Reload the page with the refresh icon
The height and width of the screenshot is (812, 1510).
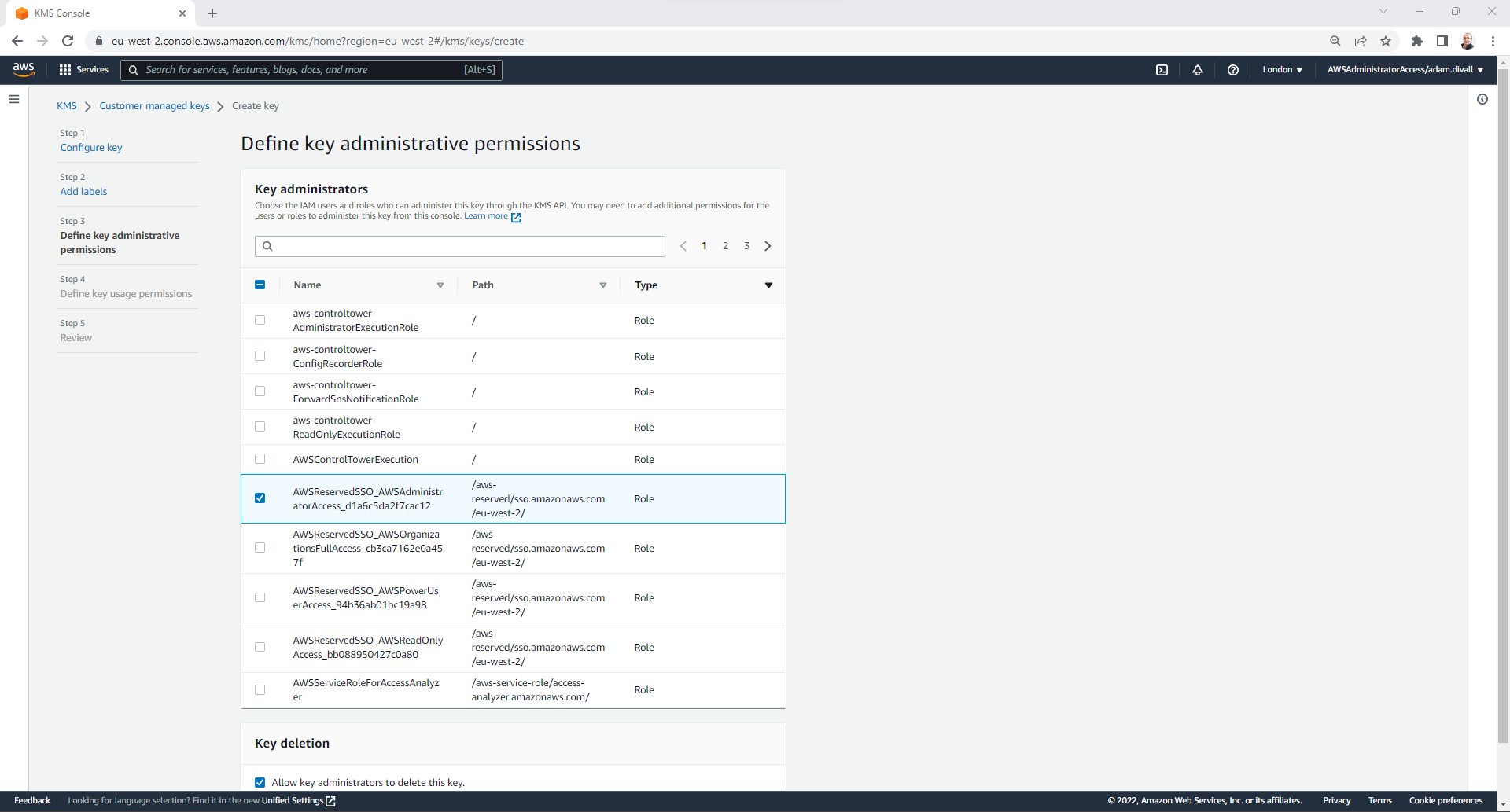68,41
